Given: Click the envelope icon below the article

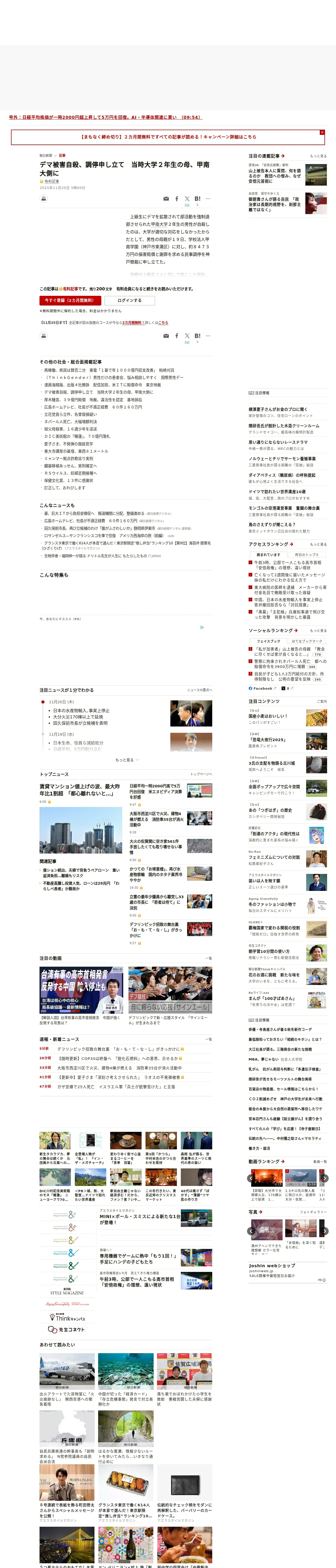Looking at the screenshot, I should pyautogui.click(x=166, y=336).
